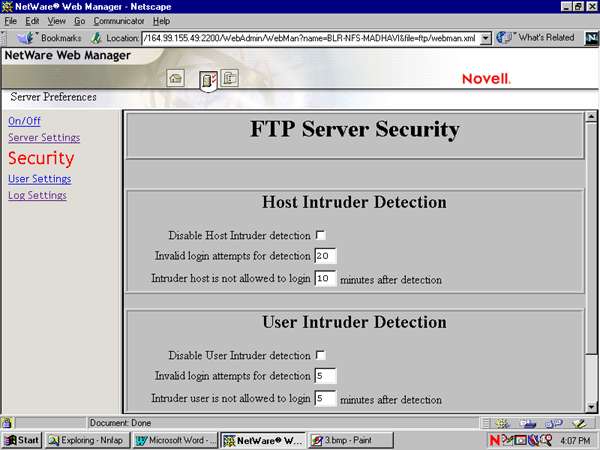Open the Log Settings link
This screenshot has height=450, width=600.
tap(38, 195)
